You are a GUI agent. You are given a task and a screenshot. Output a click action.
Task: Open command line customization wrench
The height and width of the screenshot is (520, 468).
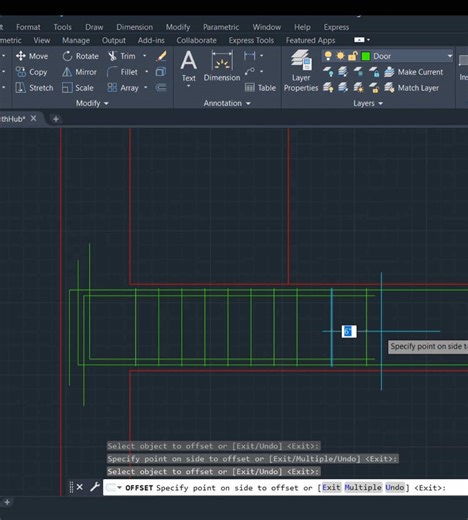95,487
